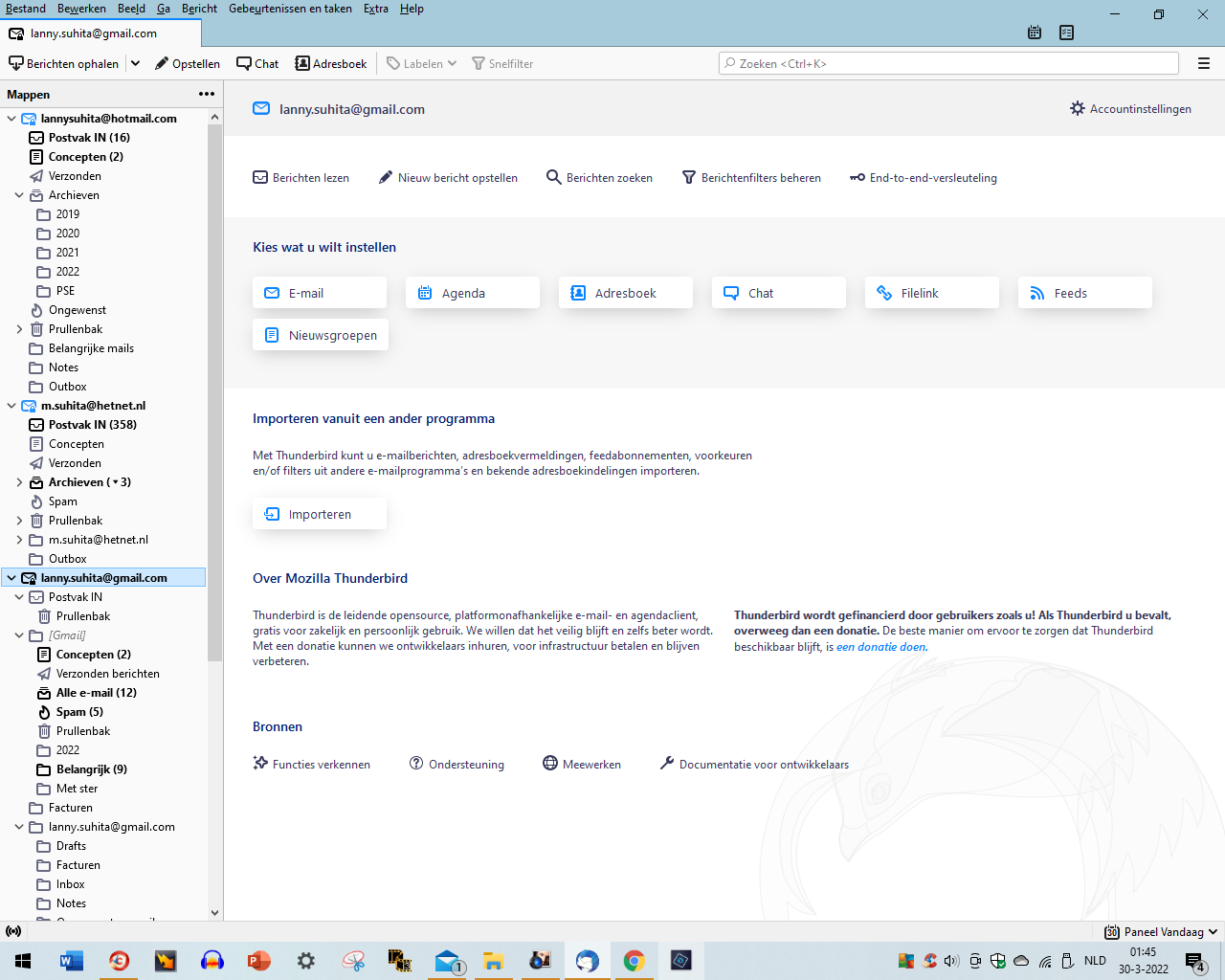
Task: Open het Adresboek via de werkbalk
Action: [x=330, y=63]
